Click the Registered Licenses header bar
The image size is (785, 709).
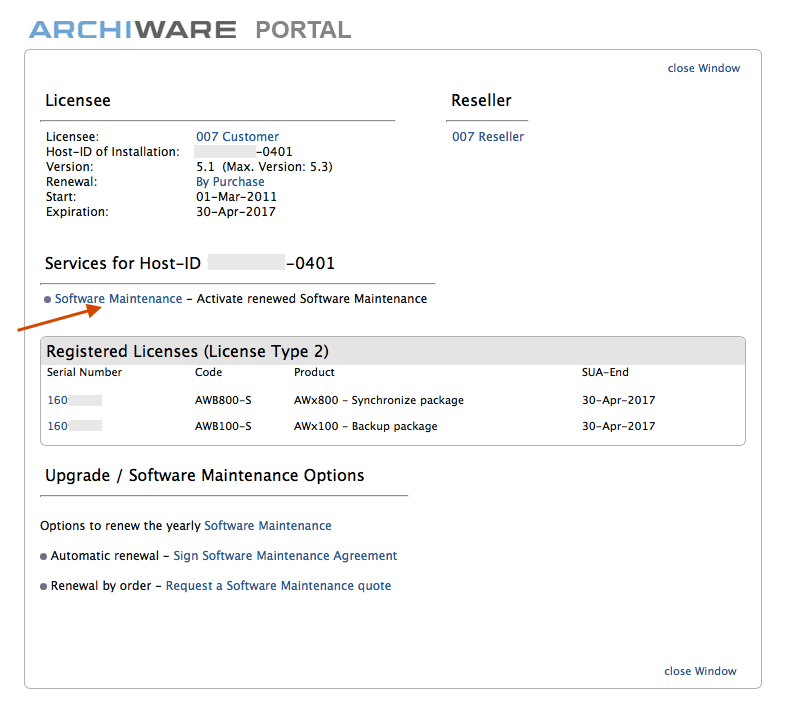(x=392, y=351)
